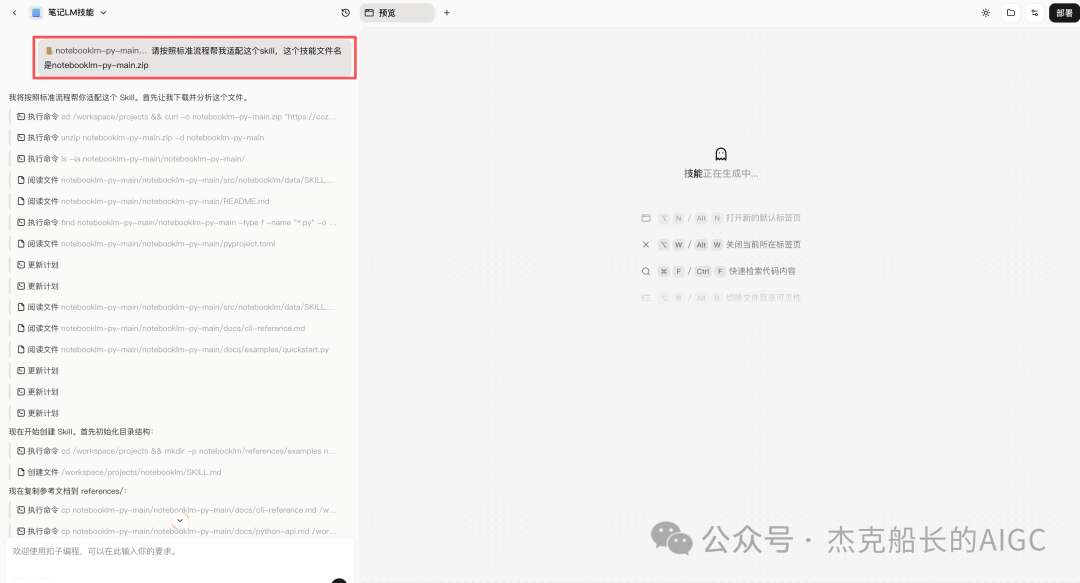1080x583 pixels.
Task: Click file icon of 创建文件 SKILL.md row
Action: click(x=21, y=472)
